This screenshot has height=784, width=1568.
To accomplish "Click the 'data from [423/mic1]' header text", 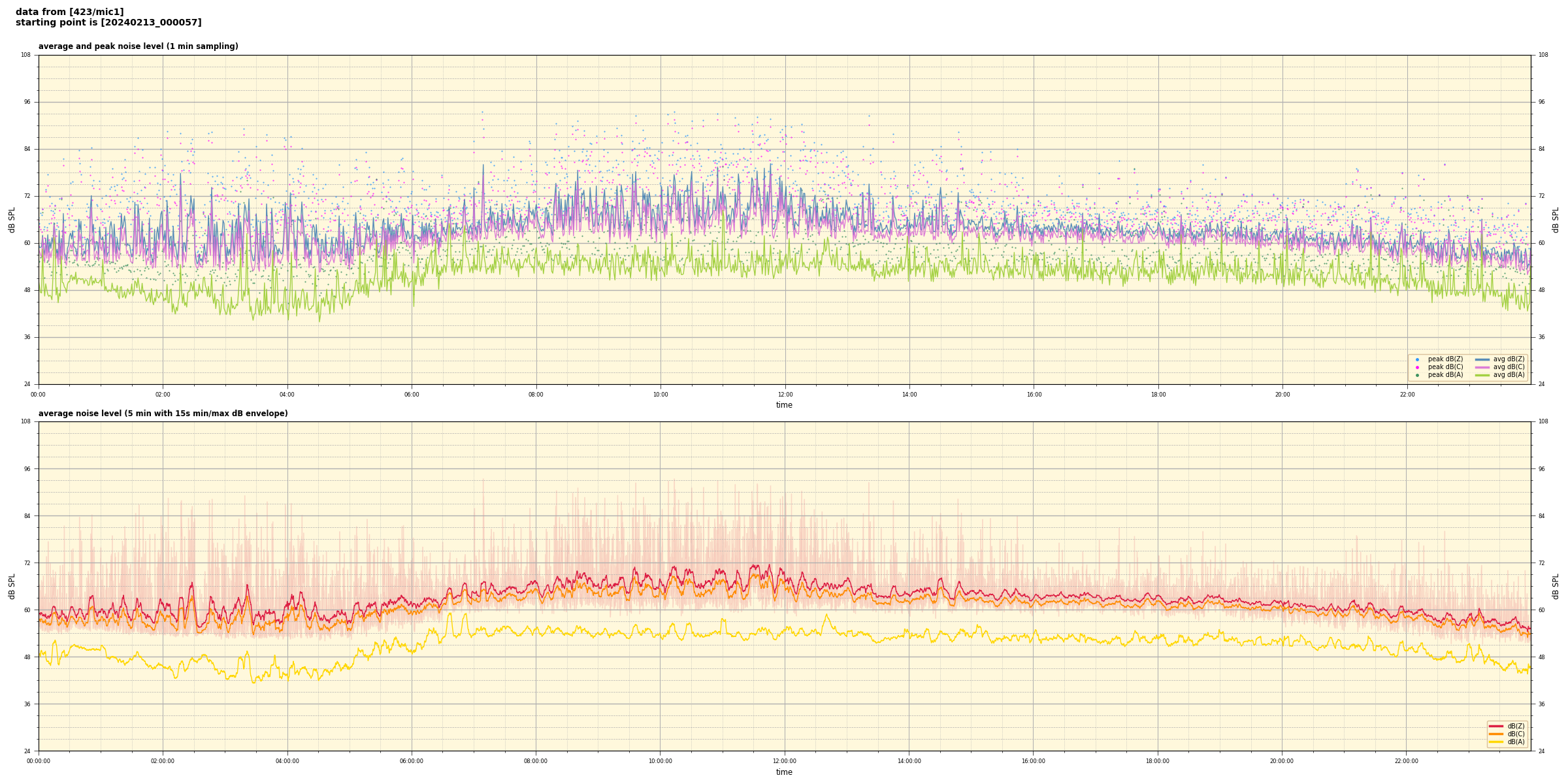I will coord(69,12).
